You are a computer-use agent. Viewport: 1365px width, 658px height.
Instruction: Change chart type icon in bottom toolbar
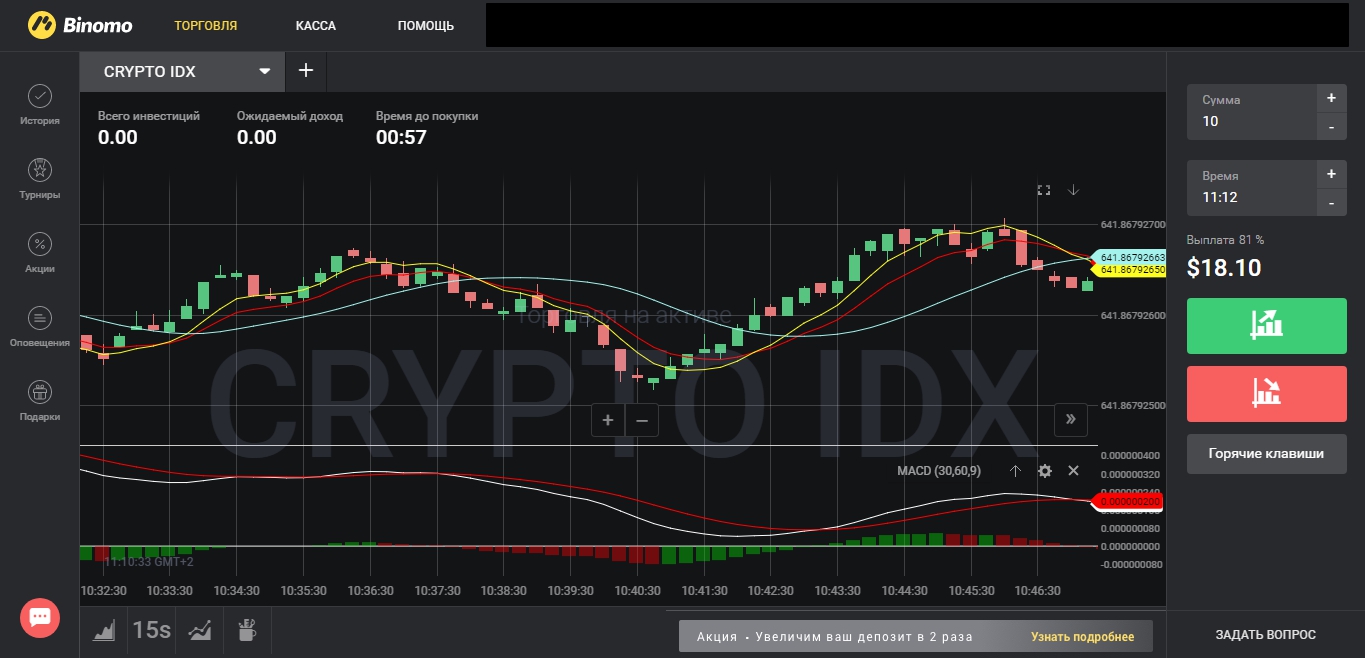pyautogui.click(x=104, y=630)
